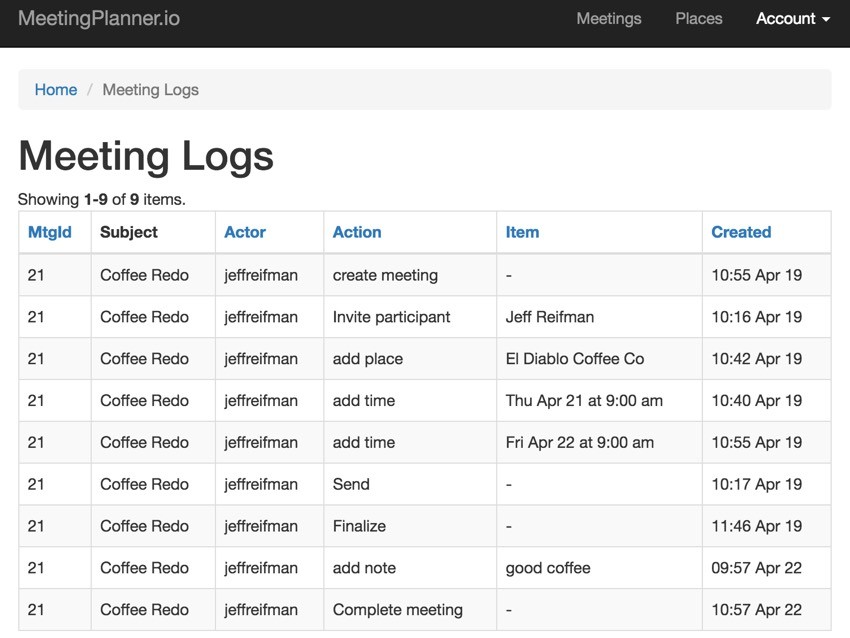The width and height of the screenshot is (850, 638).
Task: Open Places in the navbar
Action: pos(699,18)
